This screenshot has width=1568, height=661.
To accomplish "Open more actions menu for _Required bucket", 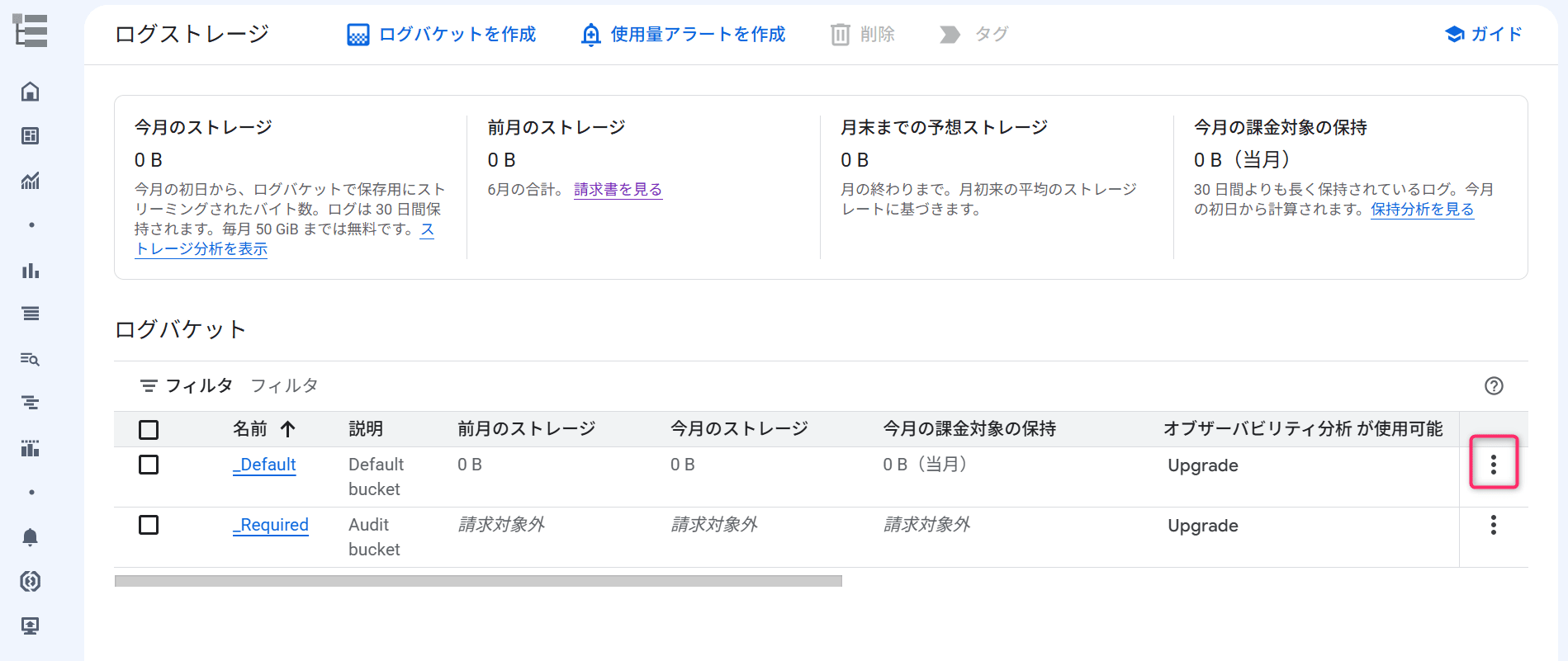I will point(1494,525).
